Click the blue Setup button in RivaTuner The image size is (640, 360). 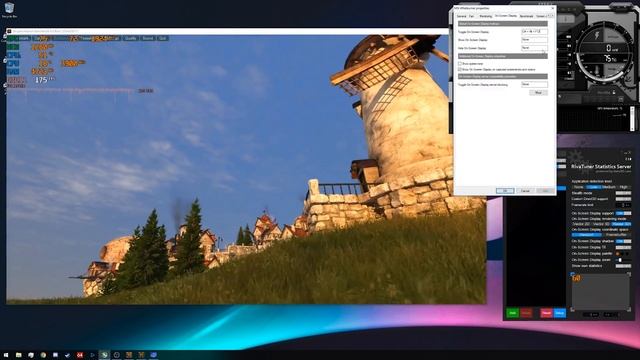tap(560, 313)
